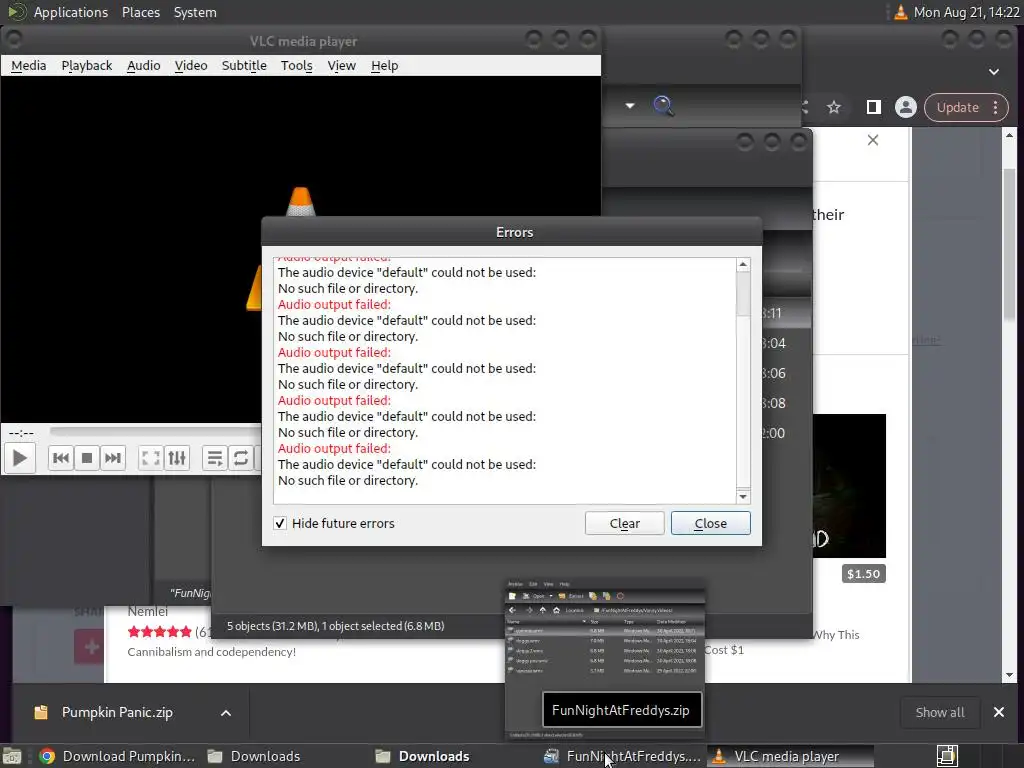Open the Video menu in VLC
This screenshot has height=768, width=1024.
point(191,65)
